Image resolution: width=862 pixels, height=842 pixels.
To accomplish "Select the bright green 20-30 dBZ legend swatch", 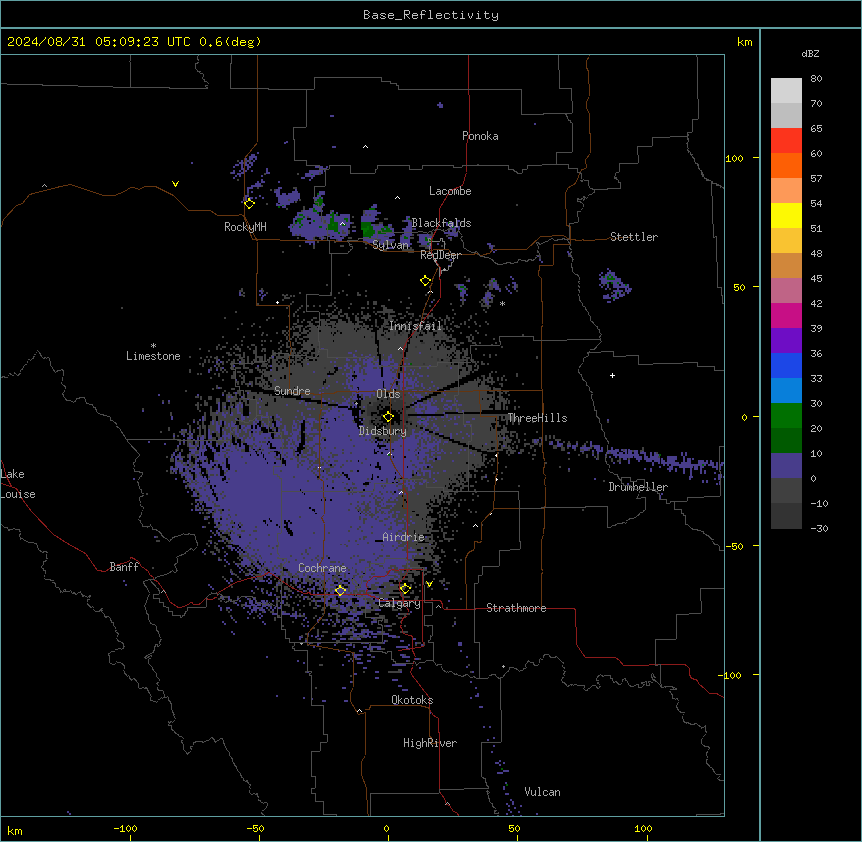I will tap(786, 416).
